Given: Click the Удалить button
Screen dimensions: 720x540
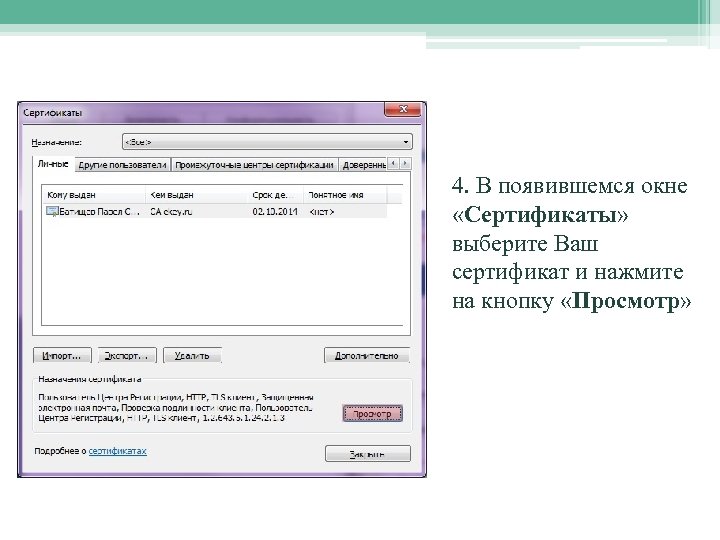Looking at the screenshot, I should coord(192,355).
